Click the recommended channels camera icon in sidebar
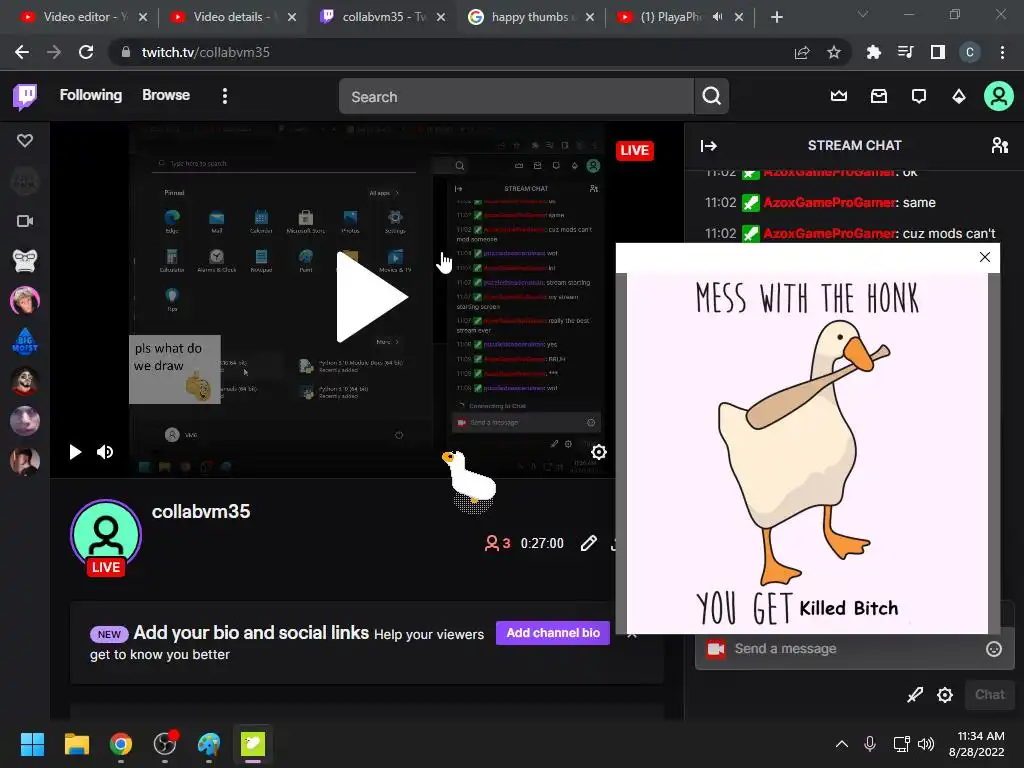This screenshot has width=1024, height=768. (25, 221)
